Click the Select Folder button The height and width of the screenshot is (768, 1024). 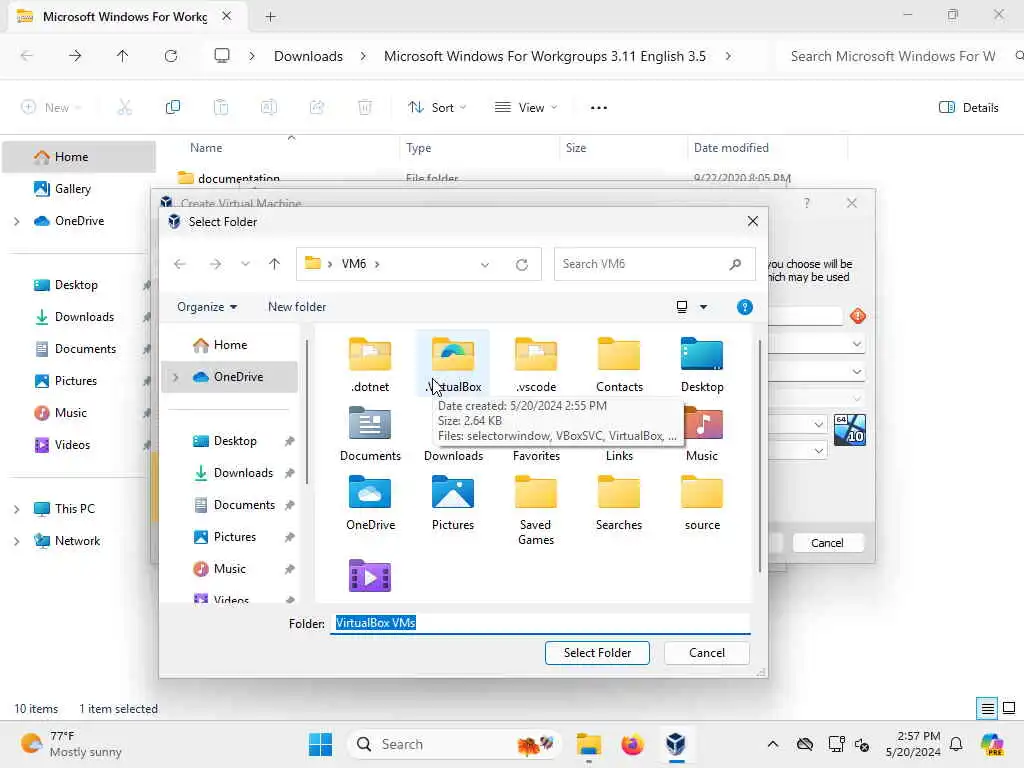597,652
